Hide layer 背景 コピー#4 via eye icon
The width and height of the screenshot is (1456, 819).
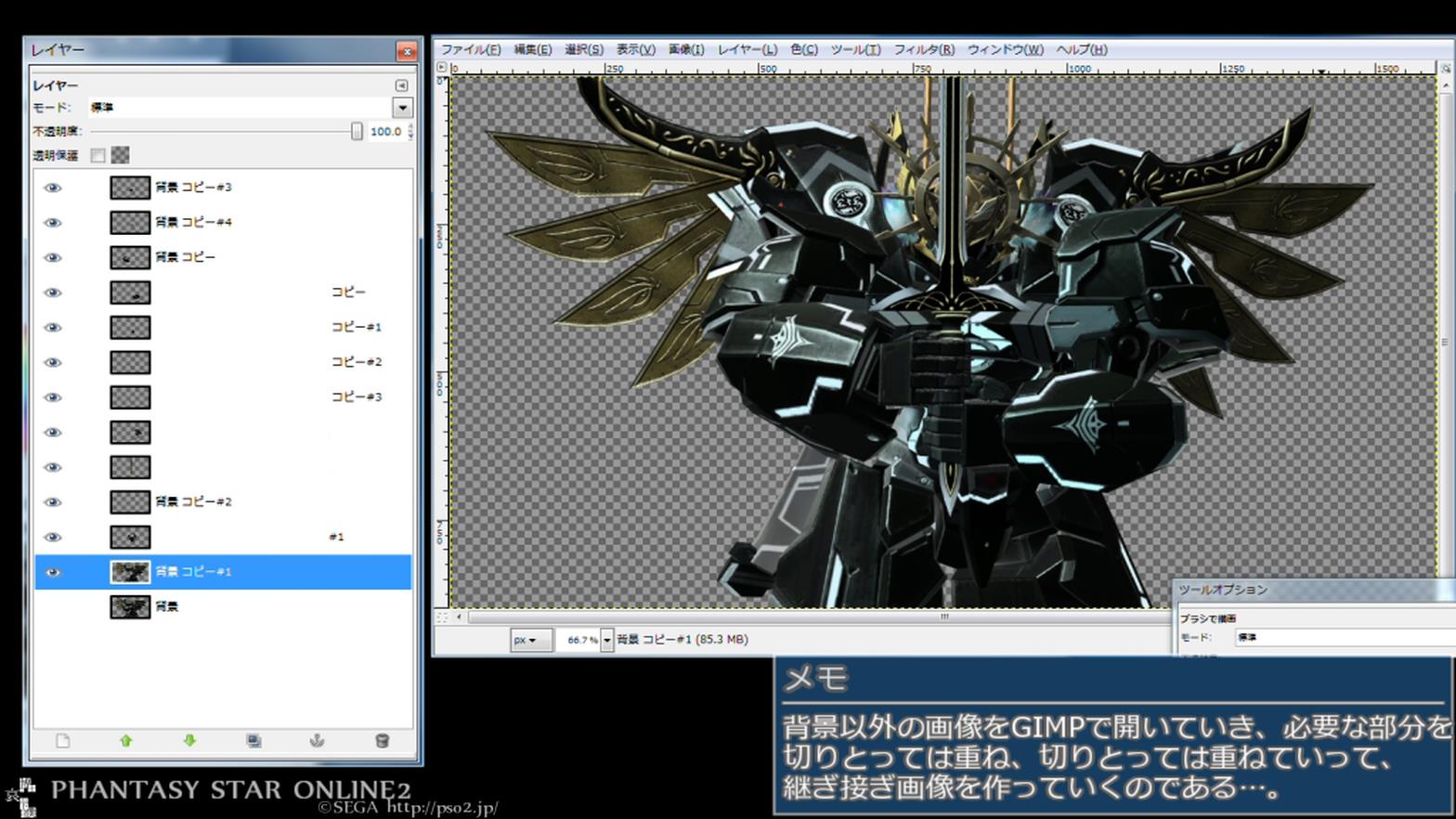(53, 223)
